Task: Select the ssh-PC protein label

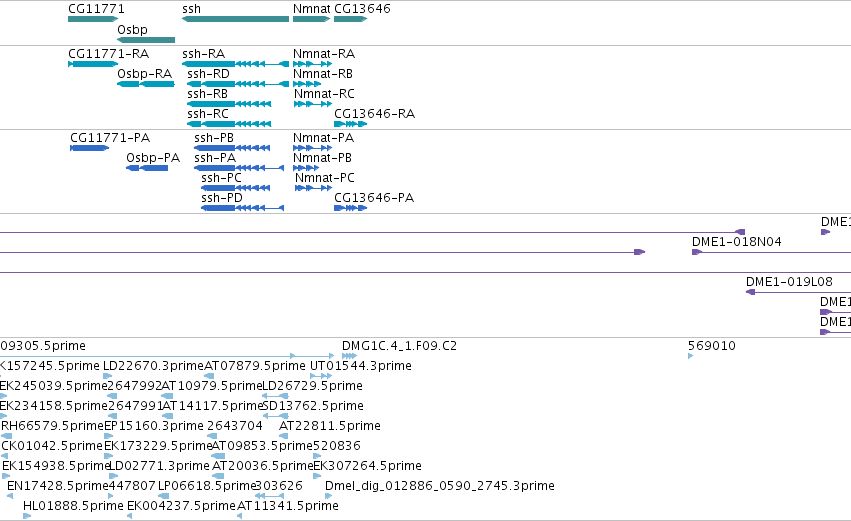Action: click(221, 178)
